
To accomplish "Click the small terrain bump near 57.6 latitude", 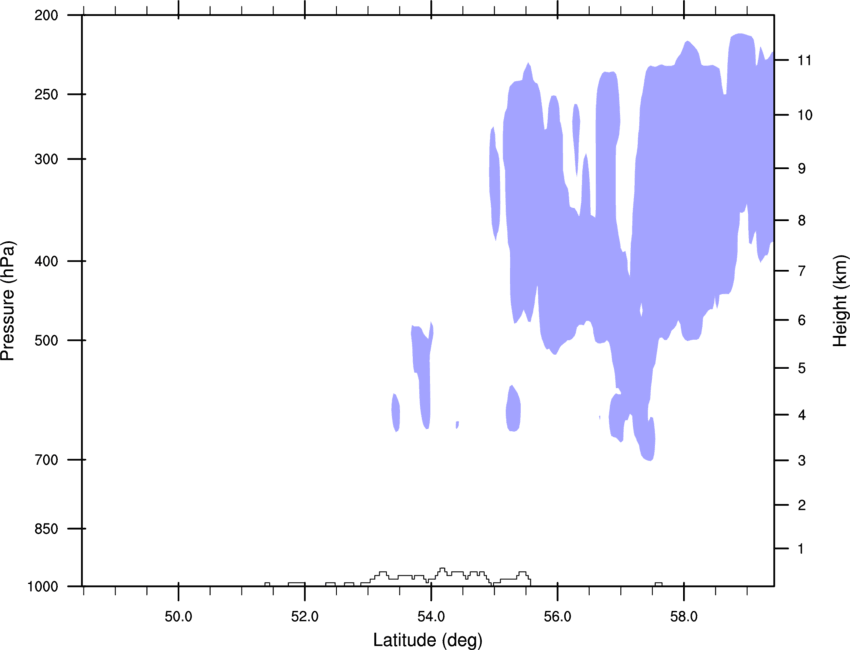I will pyautogui.click(x=658, y=584).
